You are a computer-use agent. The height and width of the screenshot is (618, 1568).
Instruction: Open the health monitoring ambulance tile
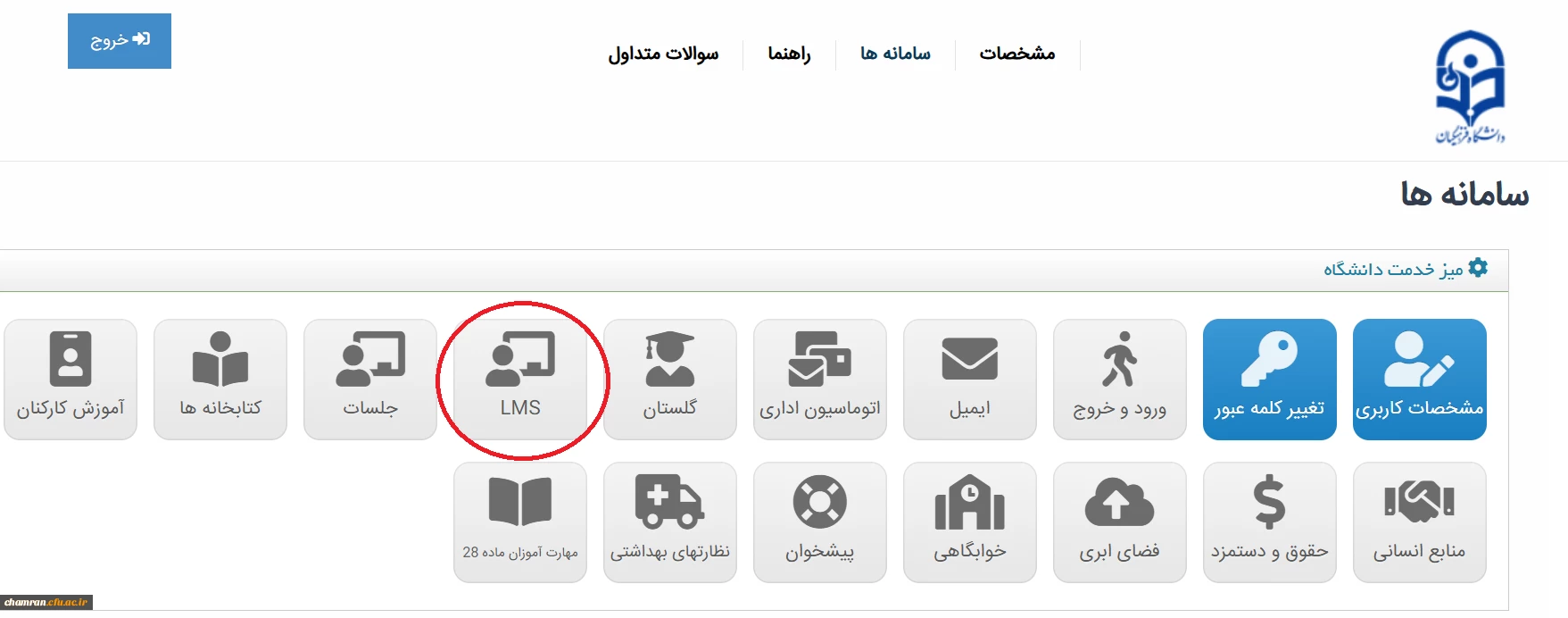670,522
